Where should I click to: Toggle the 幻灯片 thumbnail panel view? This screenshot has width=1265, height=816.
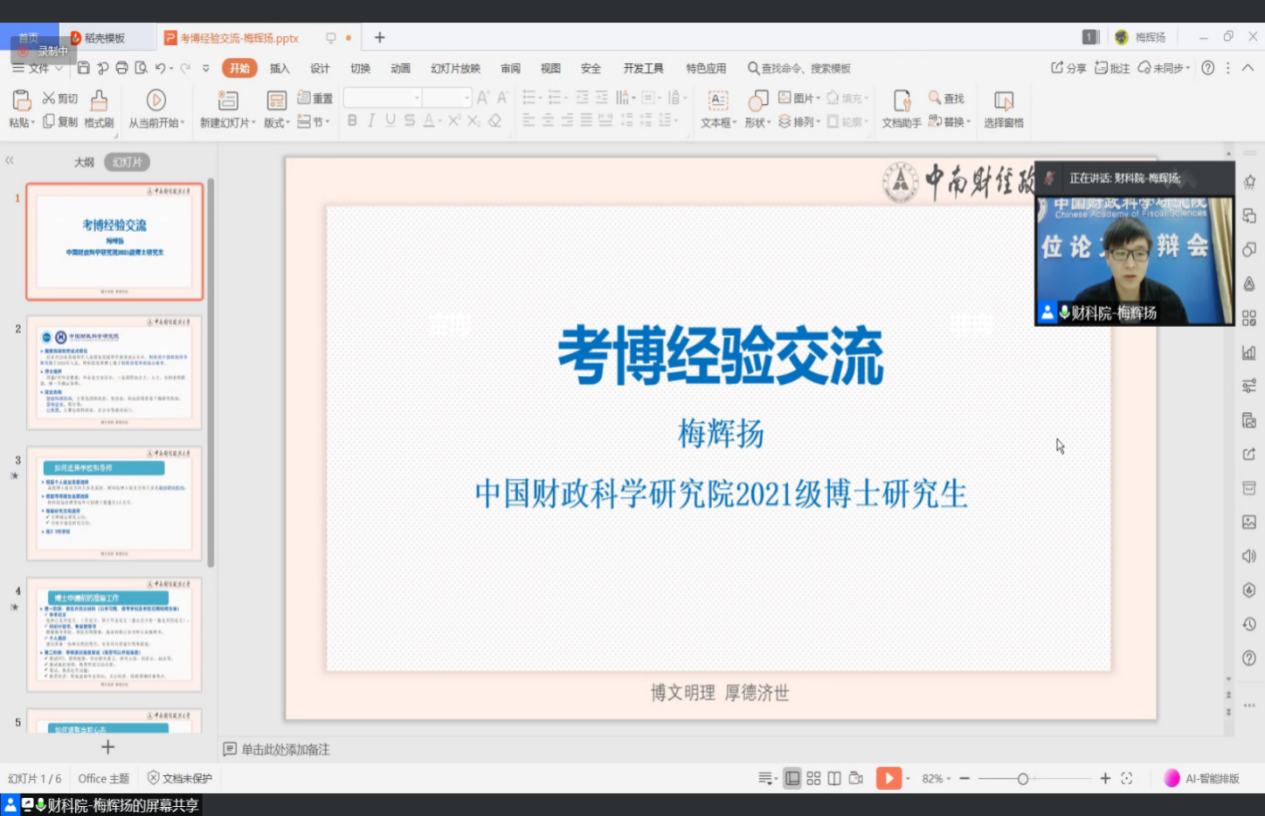127,162
